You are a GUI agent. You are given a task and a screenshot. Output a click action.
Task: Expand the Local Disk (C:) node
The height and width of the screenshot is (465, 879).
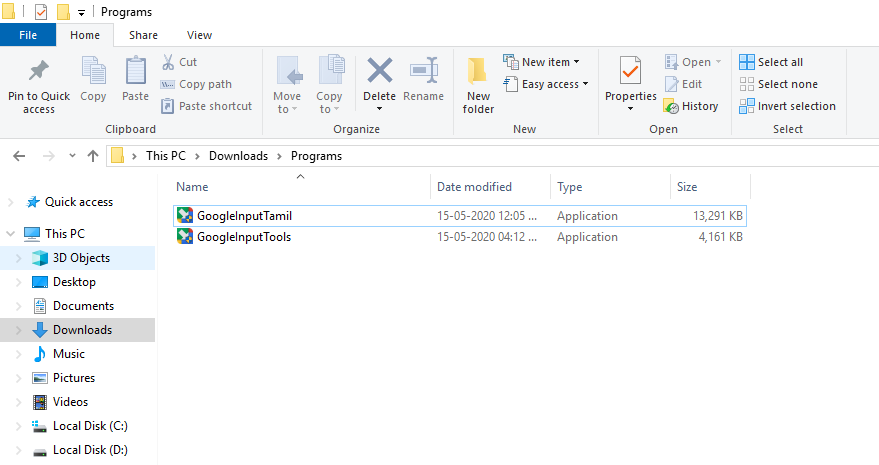point(18,426)
